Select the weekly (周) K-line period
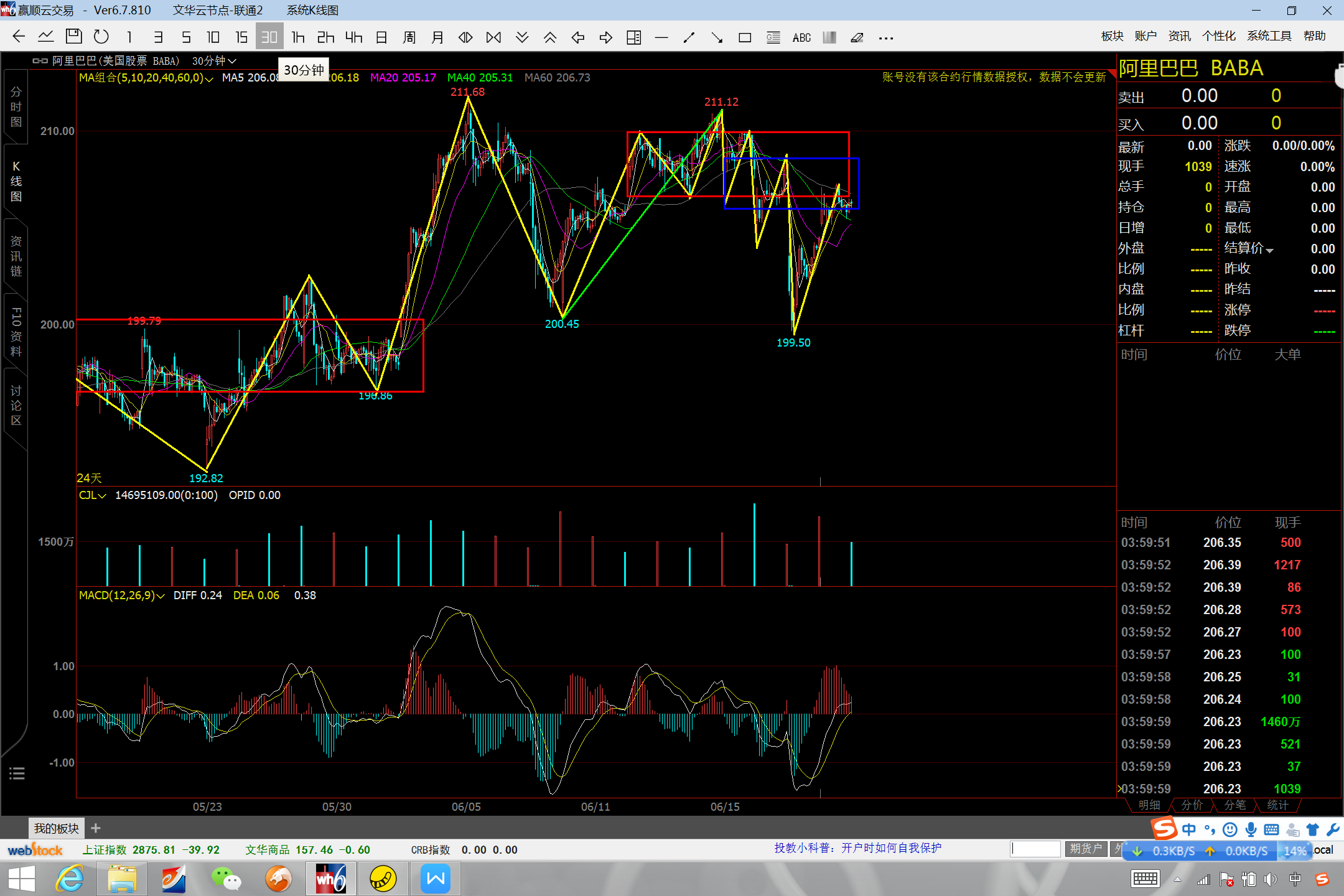The image size is (1344, 896). (x=409, y=37)
